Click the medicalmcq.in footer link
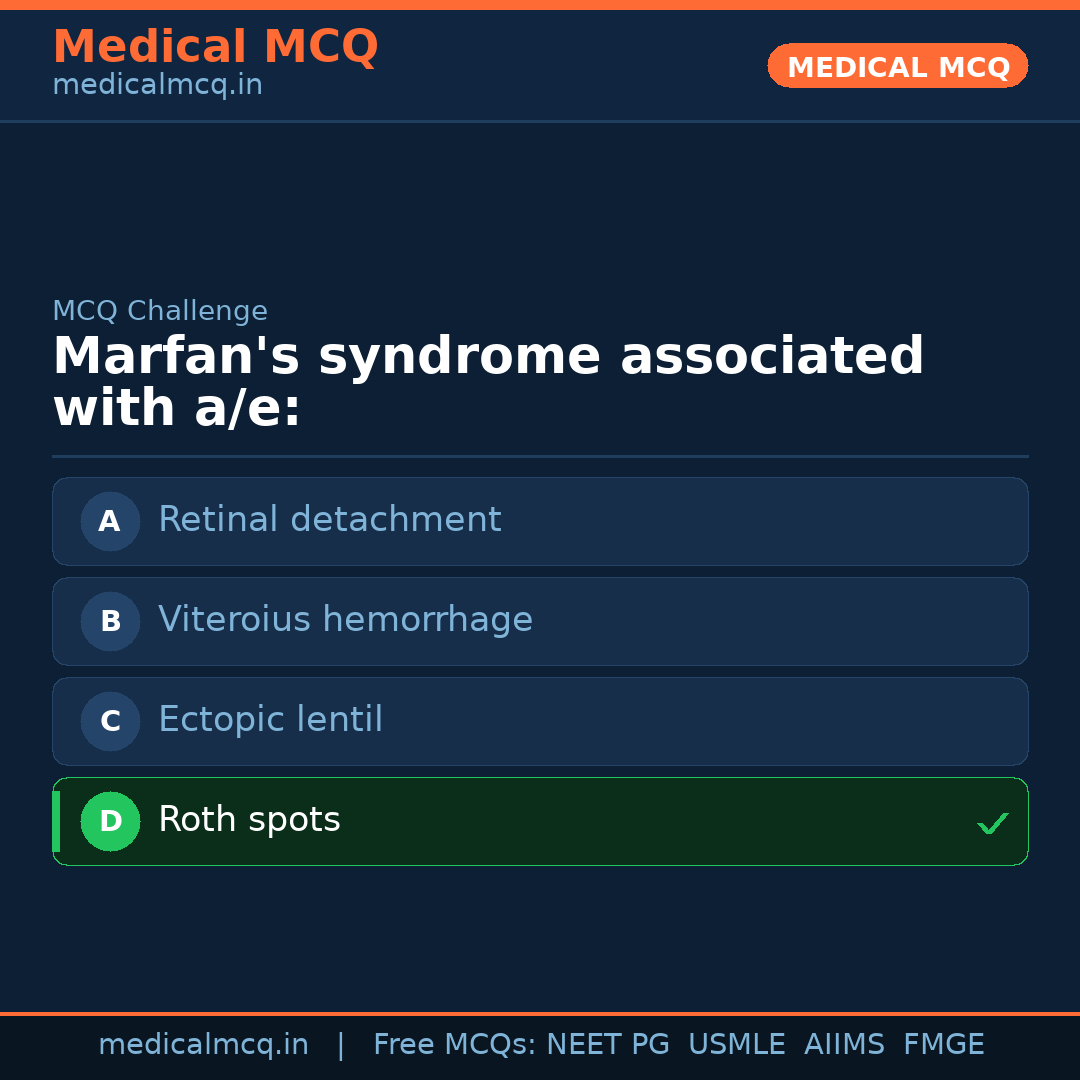 click(x=204, y=1044)
